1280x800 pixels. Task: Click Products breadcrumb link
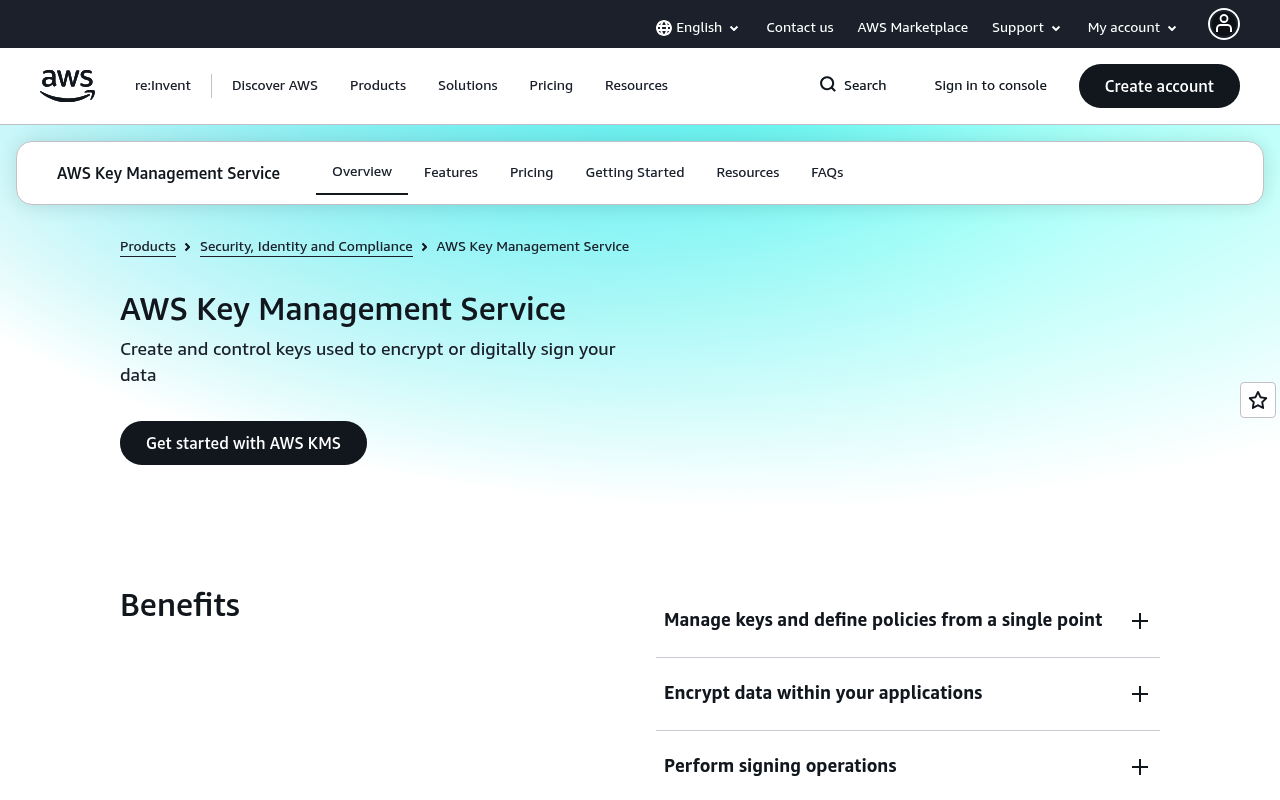pos(148,247)
